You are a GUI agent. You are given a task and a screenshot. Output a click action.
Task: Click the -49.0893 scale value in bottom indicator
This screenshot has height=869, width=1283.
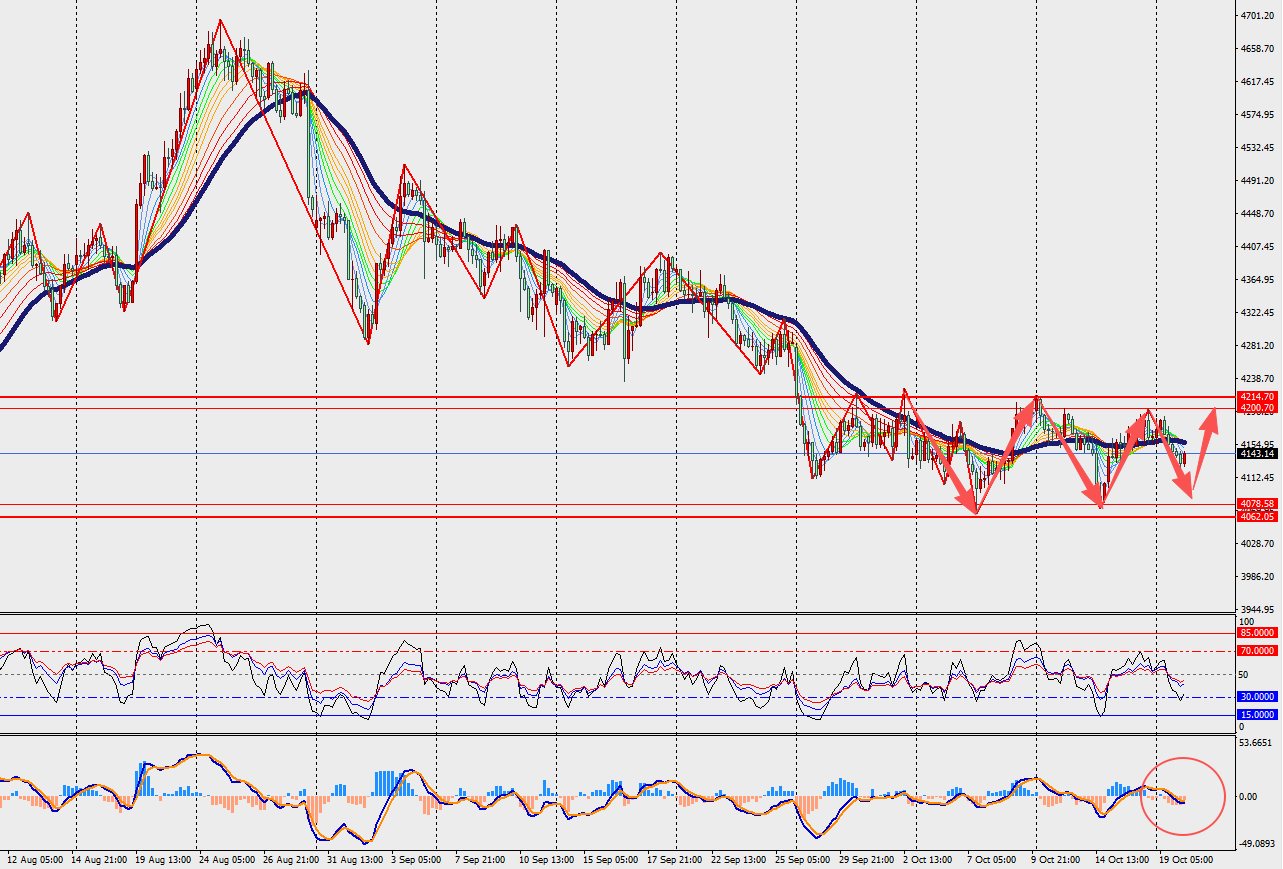(1258, 844)
